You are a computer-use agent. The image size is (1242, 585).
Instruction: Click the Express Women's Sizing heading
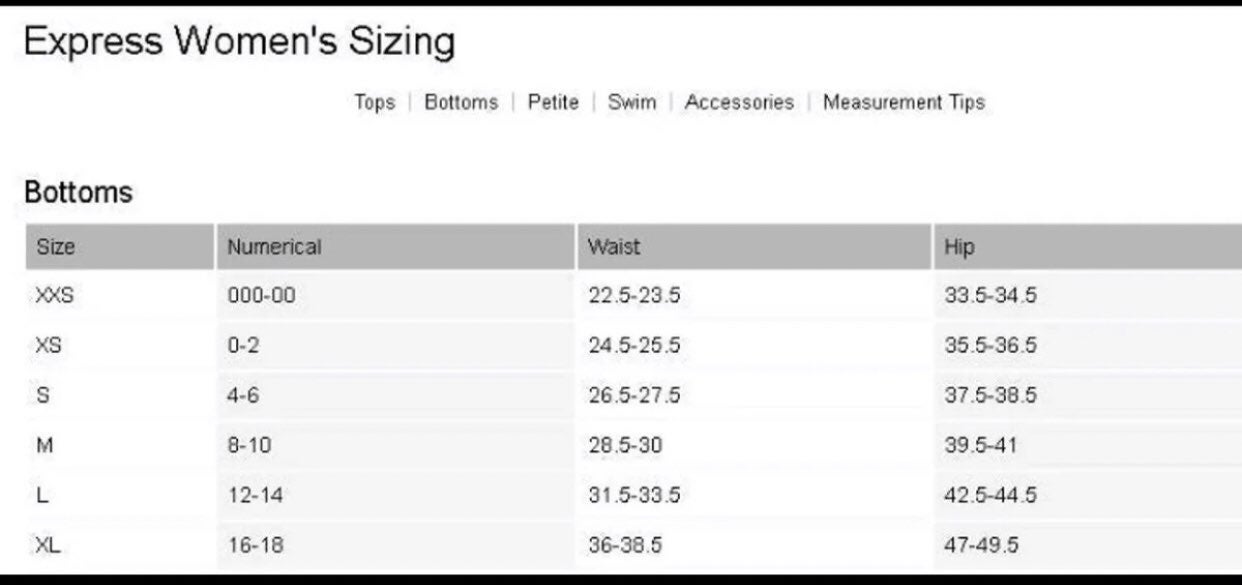(239, 42)
